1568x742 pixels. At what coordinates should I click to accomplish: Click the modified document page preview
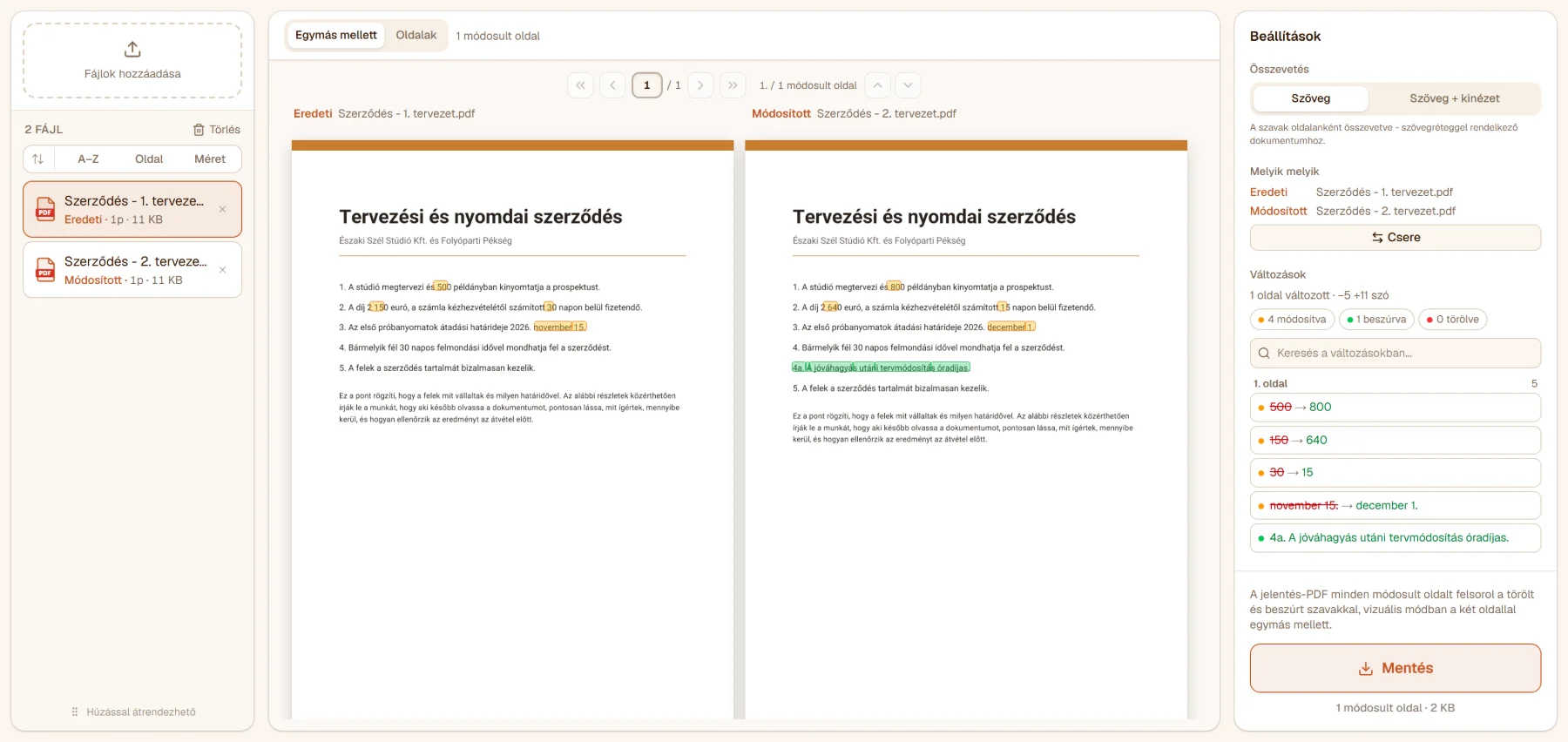point(966,430)
